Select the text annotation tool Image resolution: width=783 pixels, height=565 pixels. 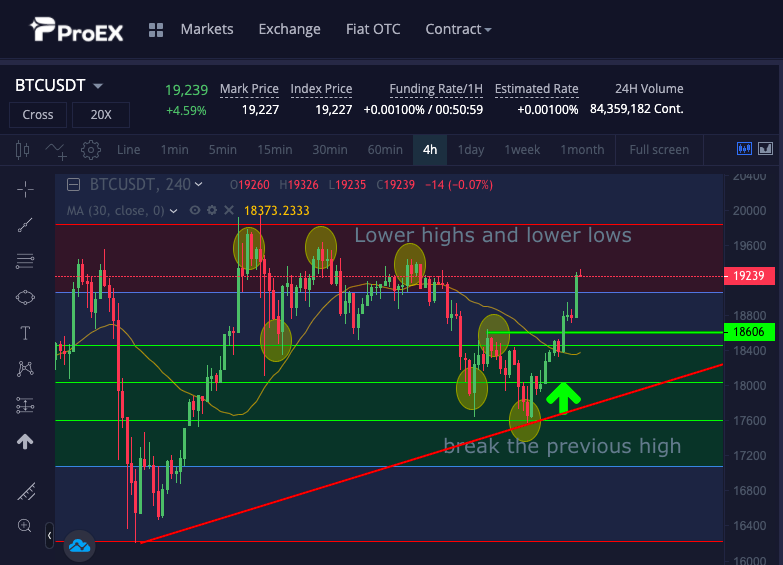25,333
